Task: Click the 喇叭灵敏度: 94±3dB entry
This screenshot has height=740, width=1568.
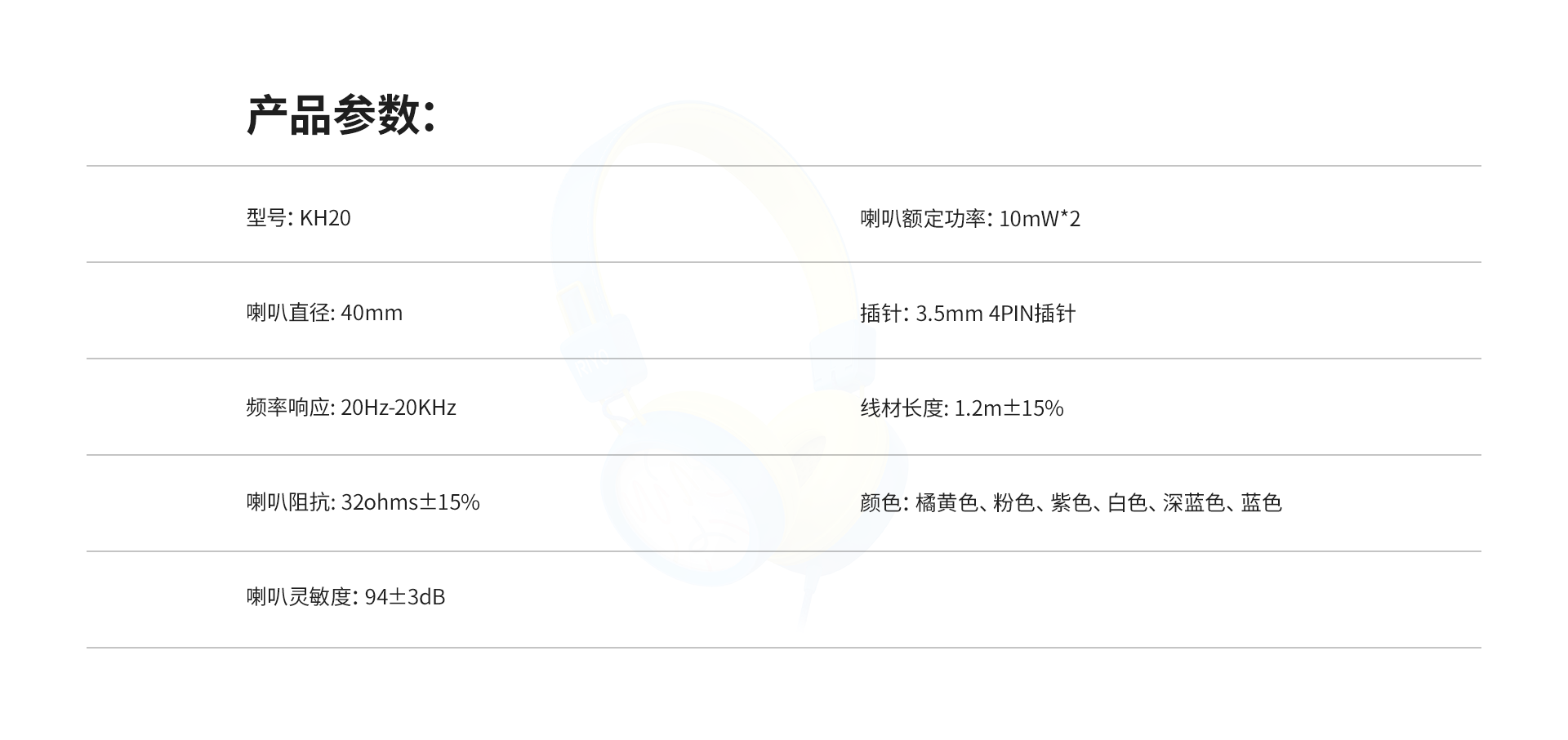Action: (x=346, y=597)
